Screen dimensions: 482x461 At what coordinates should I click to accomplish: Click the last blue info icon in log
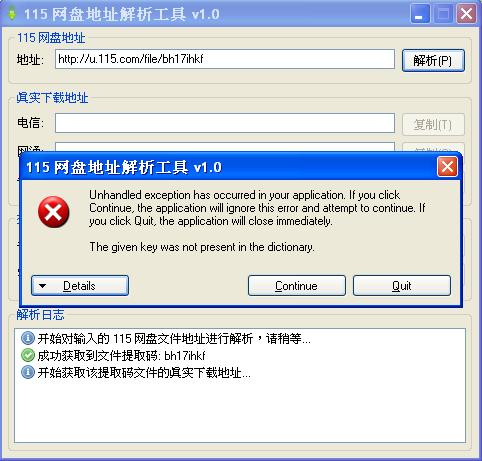[x=28, y=372]
